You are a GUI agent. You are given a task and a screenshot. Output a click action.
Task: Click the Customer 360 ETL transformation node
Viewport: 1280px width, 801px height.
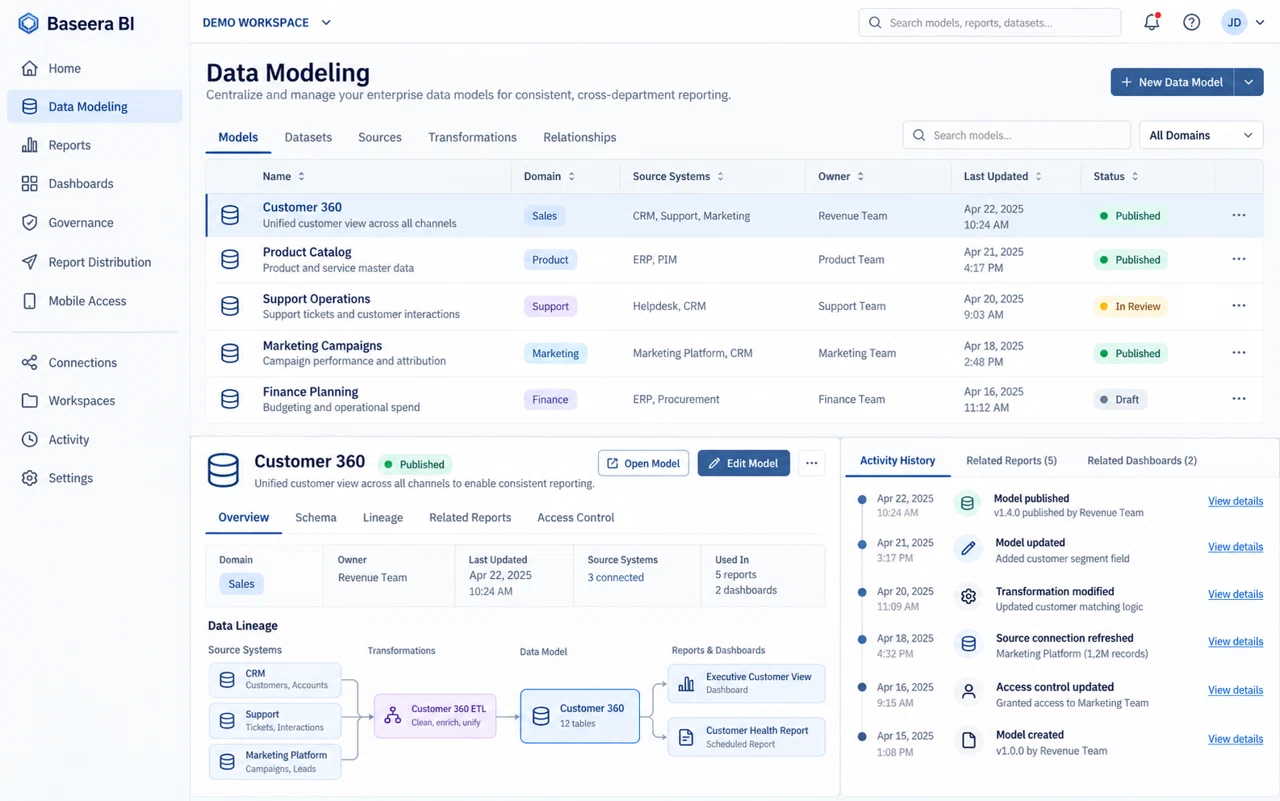click(435, 715)
